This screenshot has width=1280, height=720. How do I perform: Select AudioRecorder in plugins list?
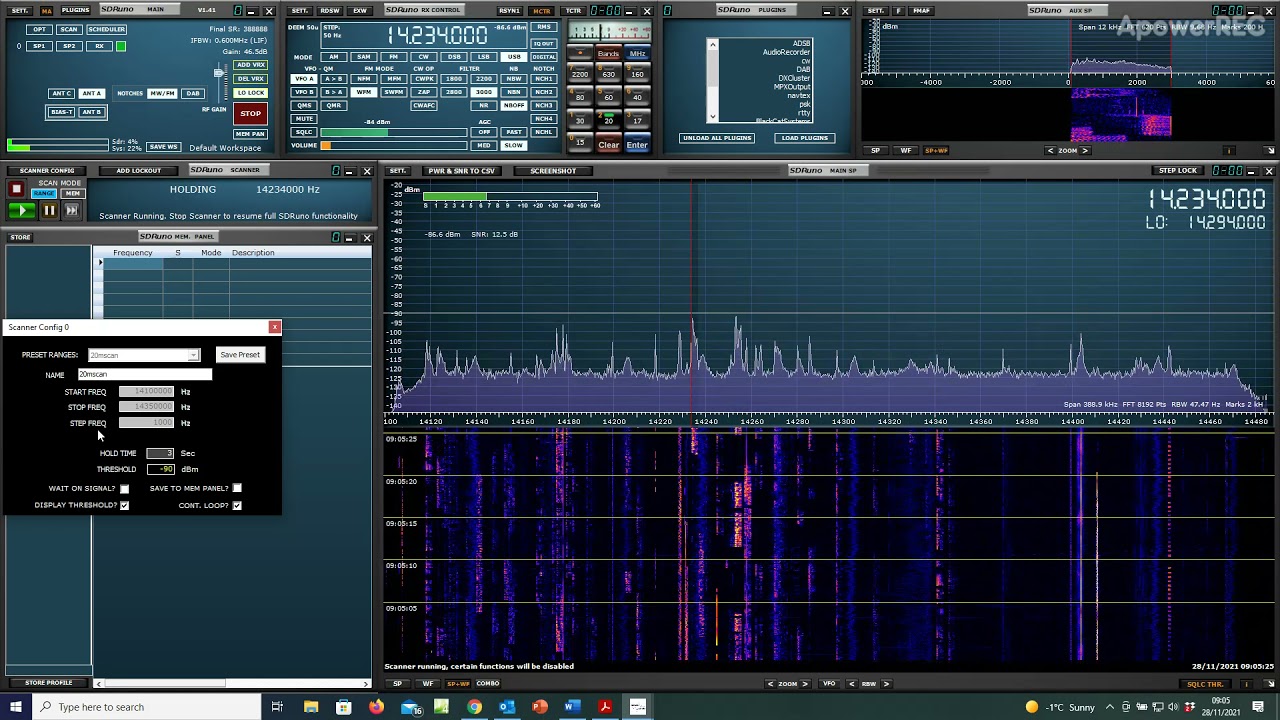[786, 53]
